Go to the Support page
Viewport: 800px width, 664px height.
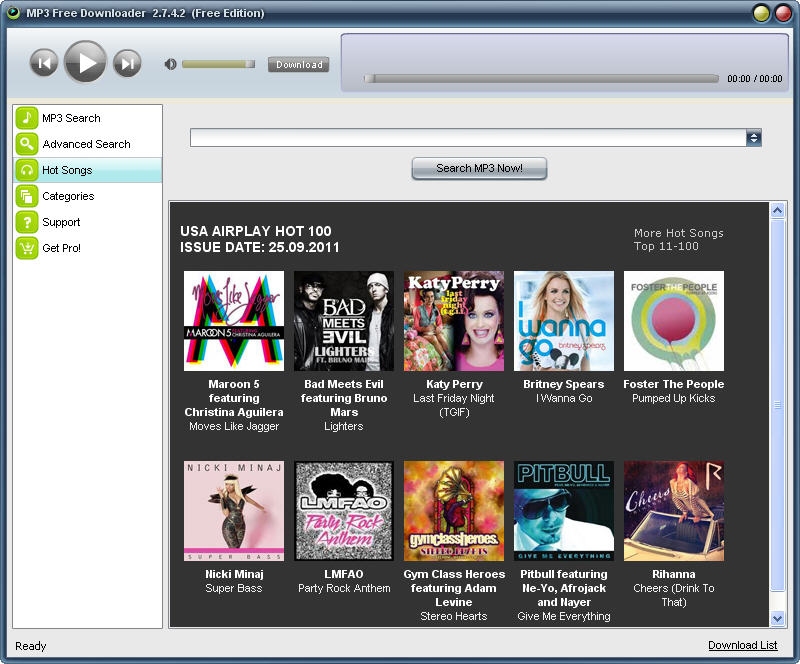coord(87,222)
